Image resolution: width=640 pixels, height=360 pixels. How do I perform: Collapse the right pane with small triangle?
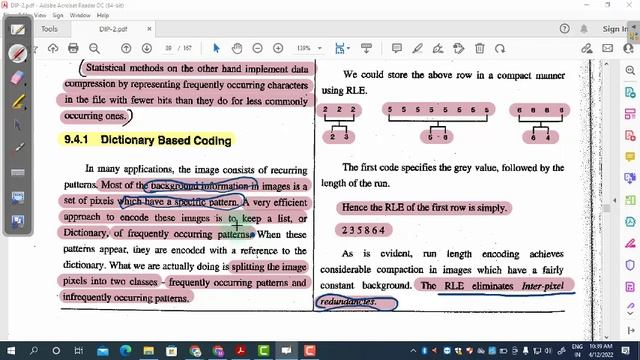615,200
